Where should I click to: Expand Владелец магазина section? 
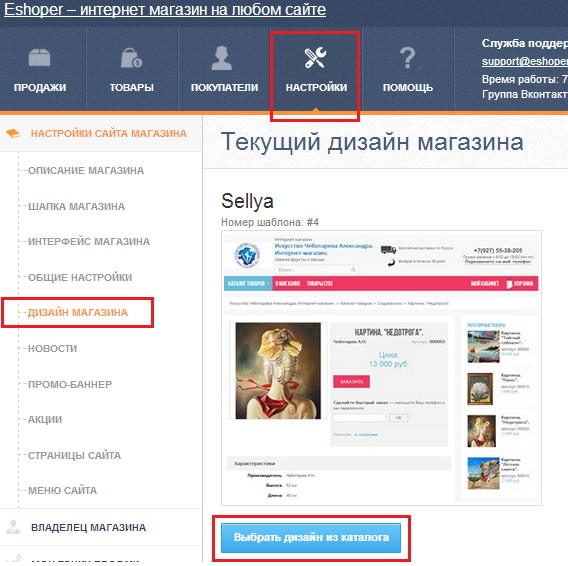coord(88,527)
